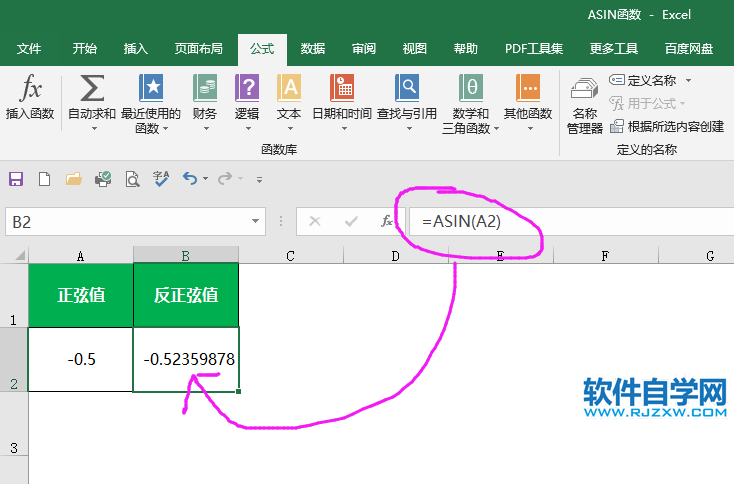Click Define Name (定义名称) button
The height and width of the screenshot is (484, 734).
(x=643, y=81)
